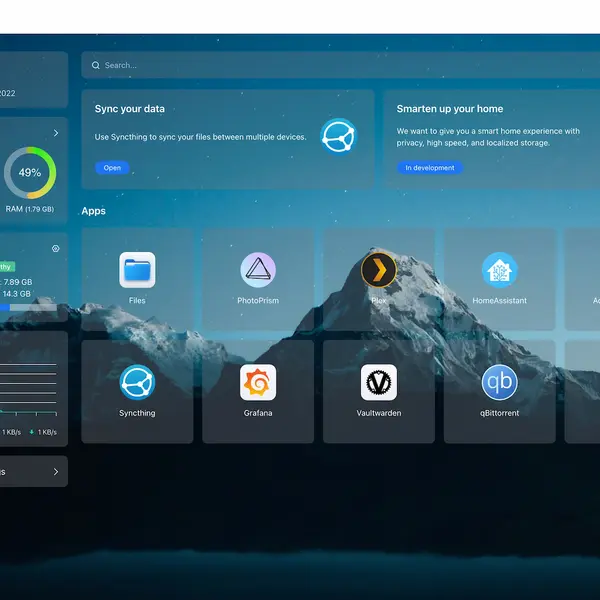Viewport: 600px width, 600px height.
Task: Open the Vaultwarden app icon
Action: point(379,382)
